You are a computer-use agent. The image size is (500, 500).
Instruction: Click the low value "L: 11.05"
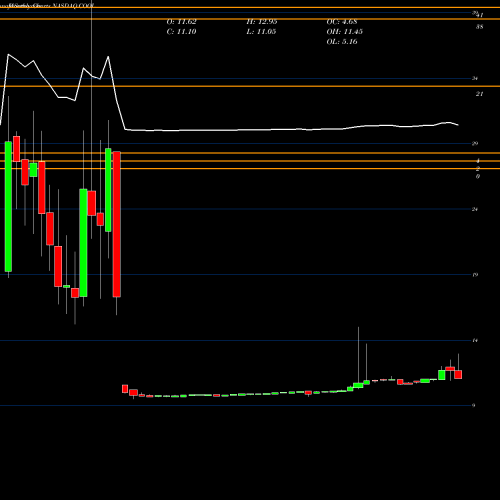(x=261, y=32)
